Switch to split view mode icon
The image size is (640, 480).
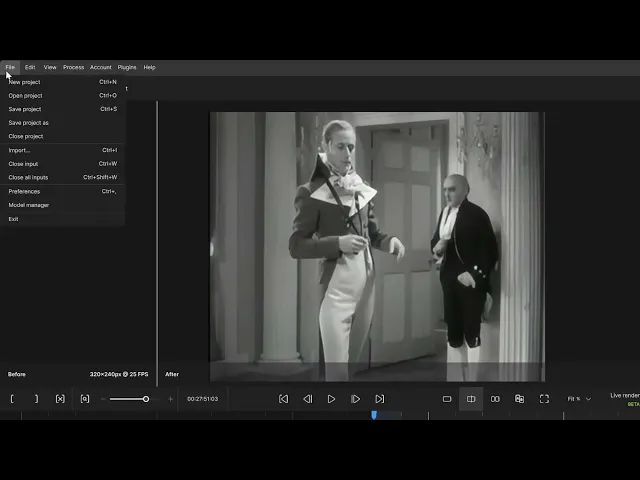[x=471, y=399]
